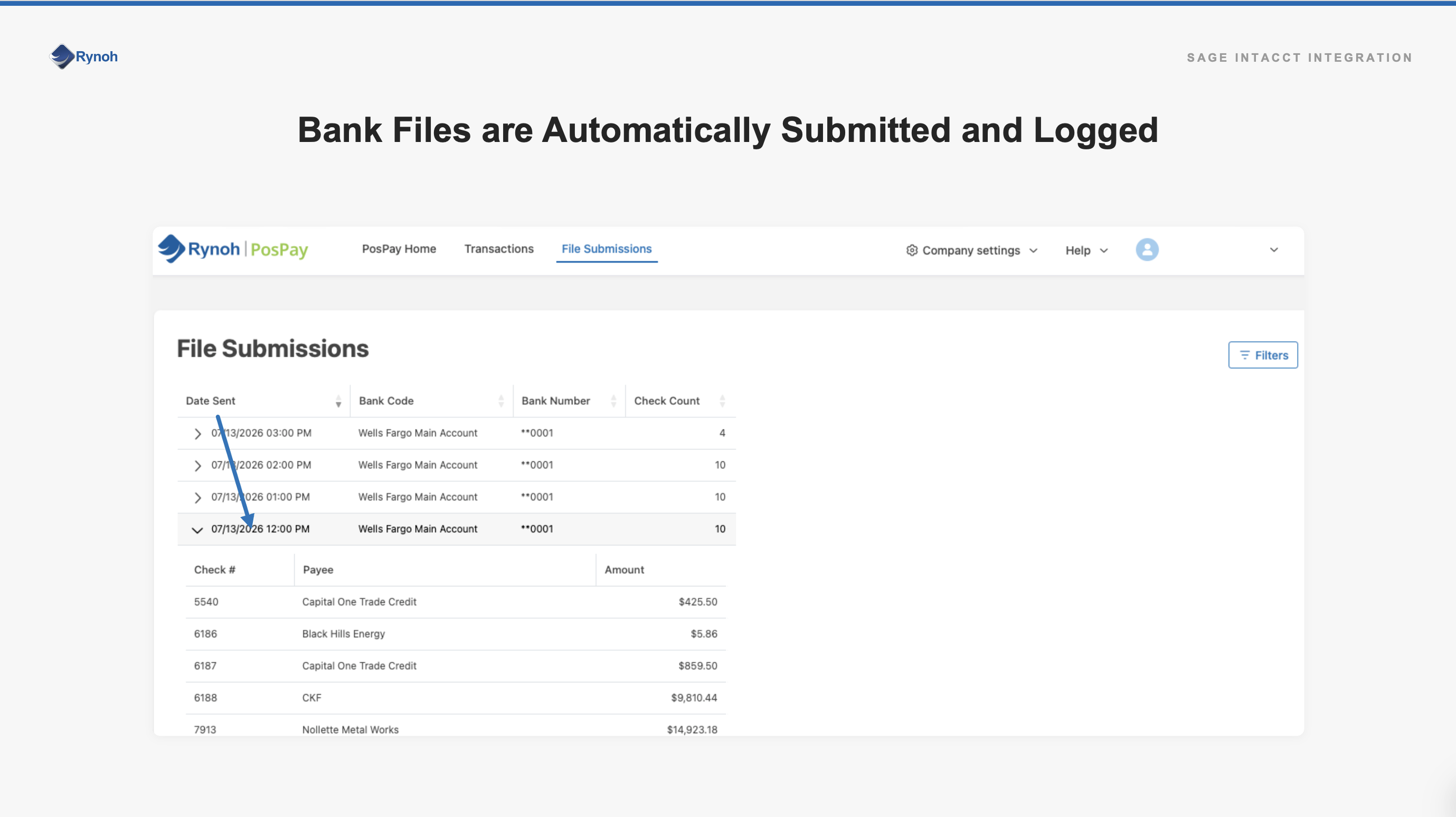Click the $14,923.18 amount
1456x817 pixels.
pos(692,729)
